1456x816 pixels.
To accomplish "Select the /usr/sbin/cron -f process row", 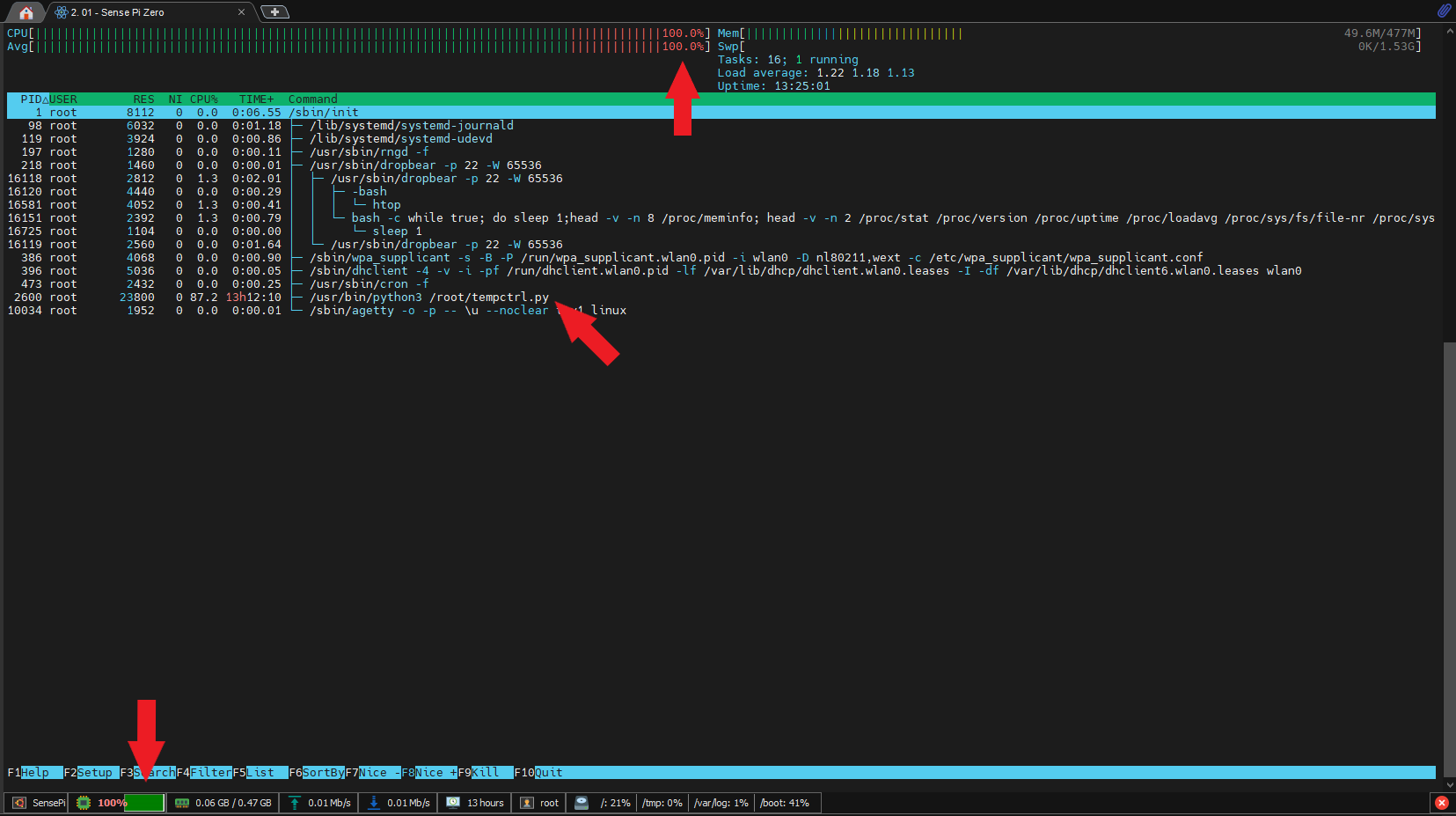I will (721, 284).
